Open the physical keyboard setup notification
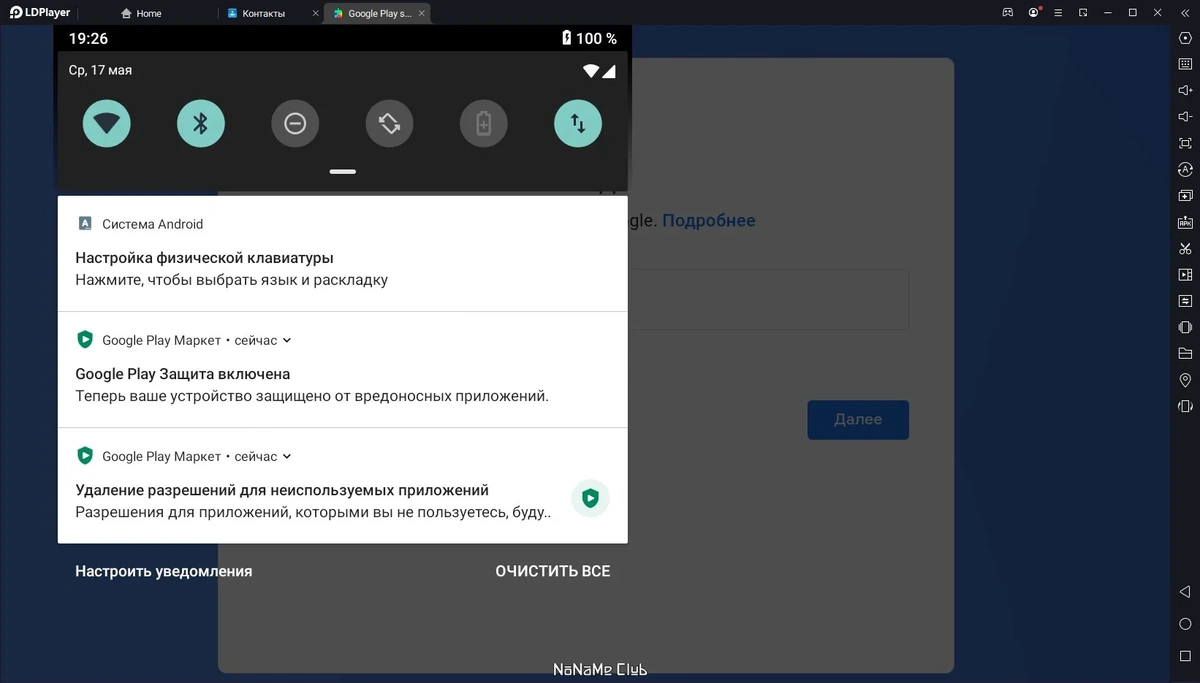Viewport: 1200px width, 683px height. pyautogui.click(x=343, y=254)
